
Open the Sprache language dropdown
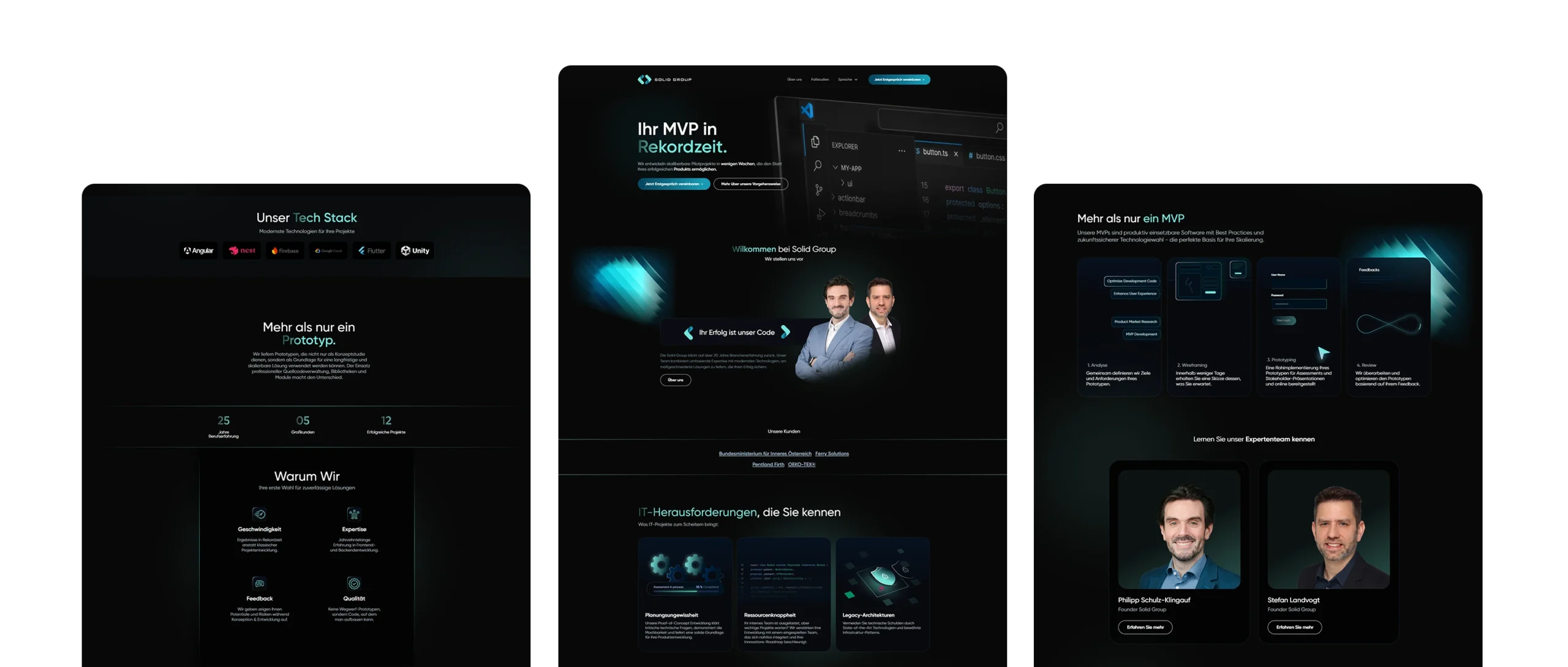(x=848, y=80)
